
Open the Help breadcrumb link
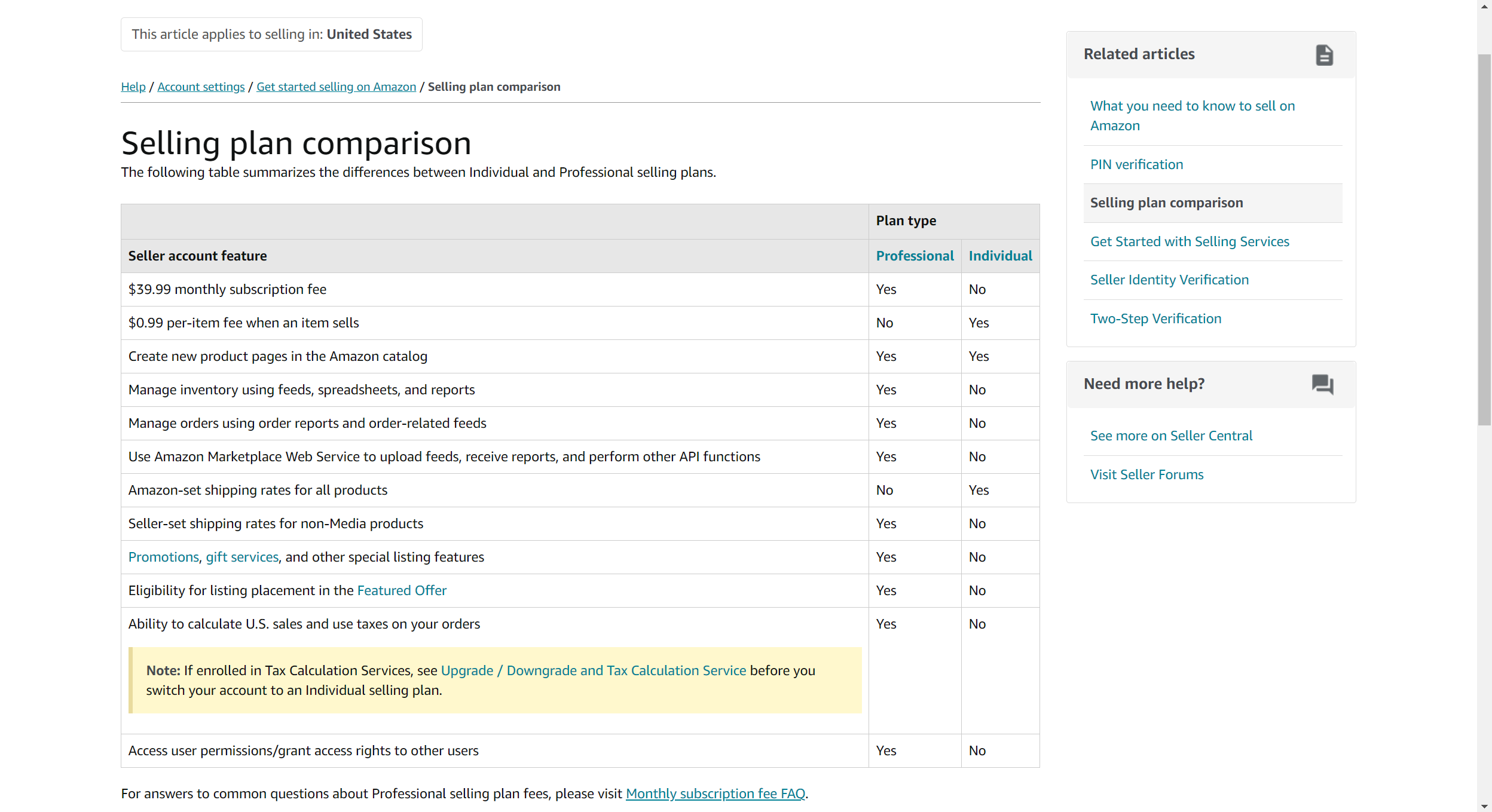133,87
